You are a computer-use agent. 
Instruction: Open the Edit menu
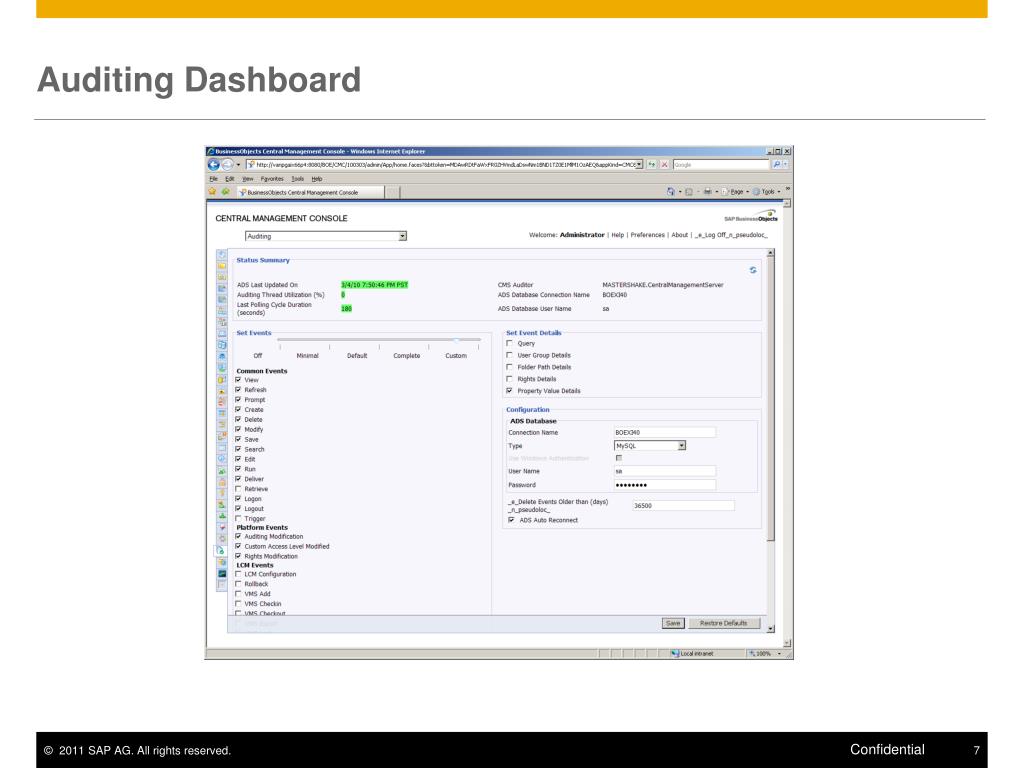click(229, 178)
